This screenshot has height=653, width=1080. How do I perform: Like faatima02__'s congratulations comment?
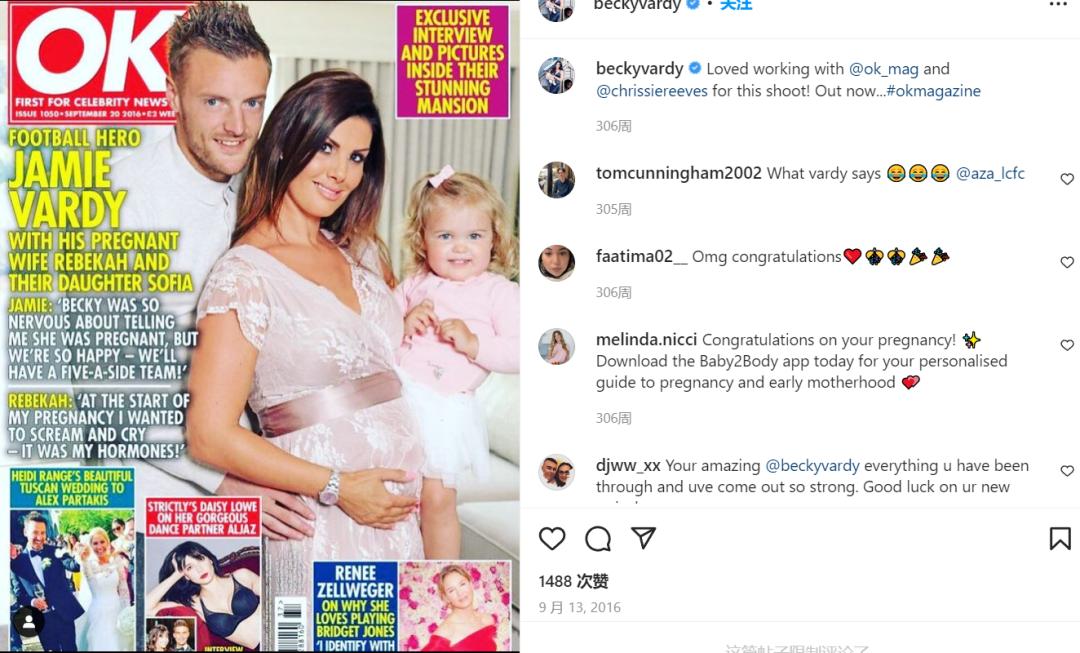pyautogui.click(x=1067, y=262)
